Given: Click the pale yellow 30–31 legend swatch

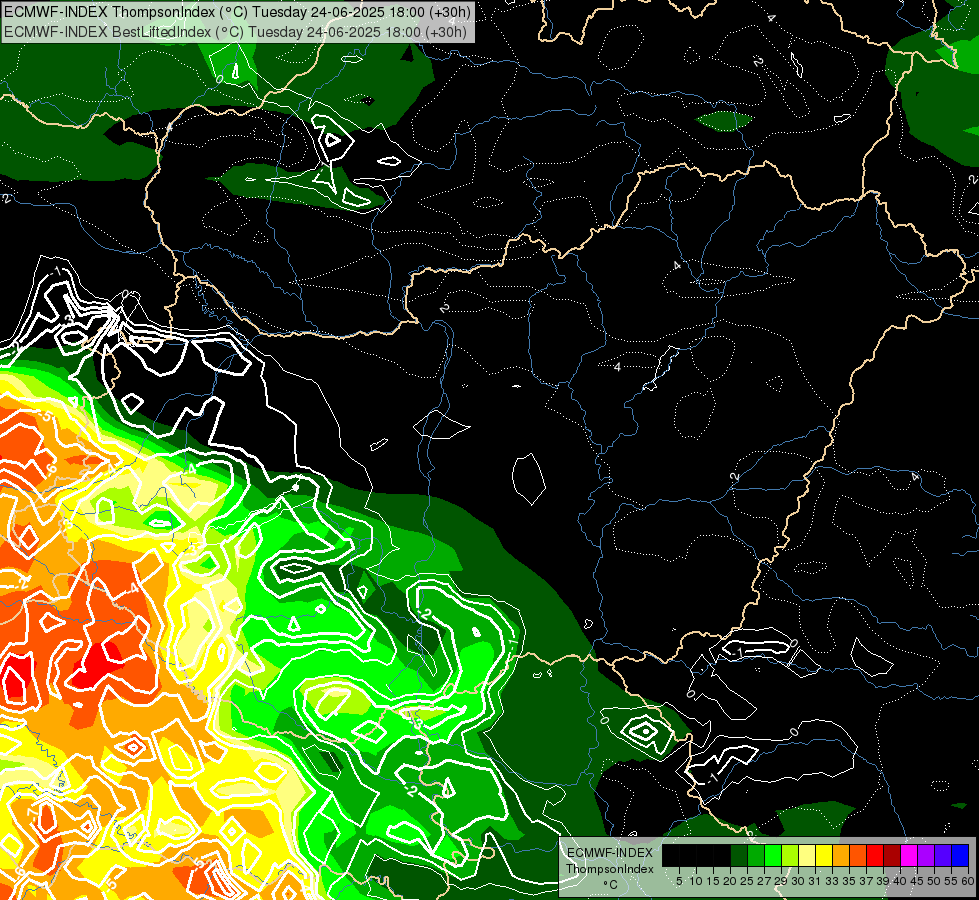Looking at the screenshot, I should (x=807, y=855).
